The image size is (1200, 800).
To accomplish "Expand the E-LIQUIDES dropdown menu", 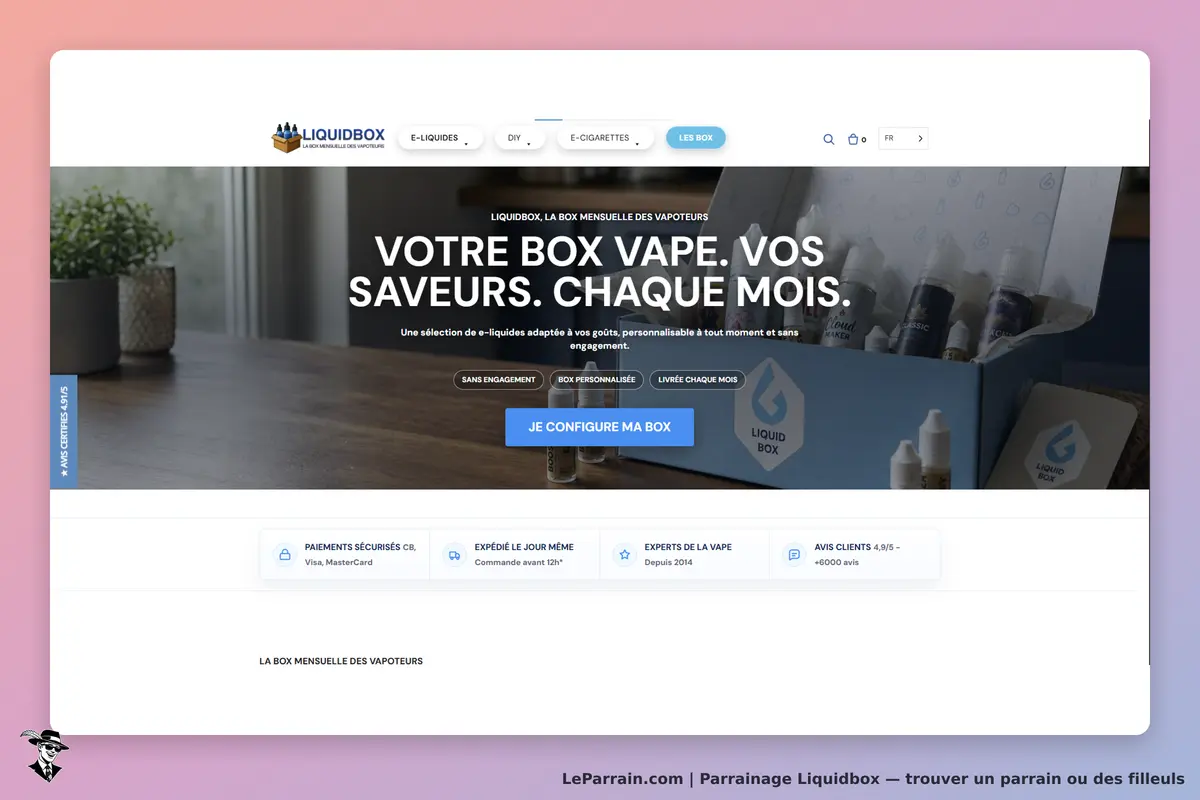I will 440,138.
